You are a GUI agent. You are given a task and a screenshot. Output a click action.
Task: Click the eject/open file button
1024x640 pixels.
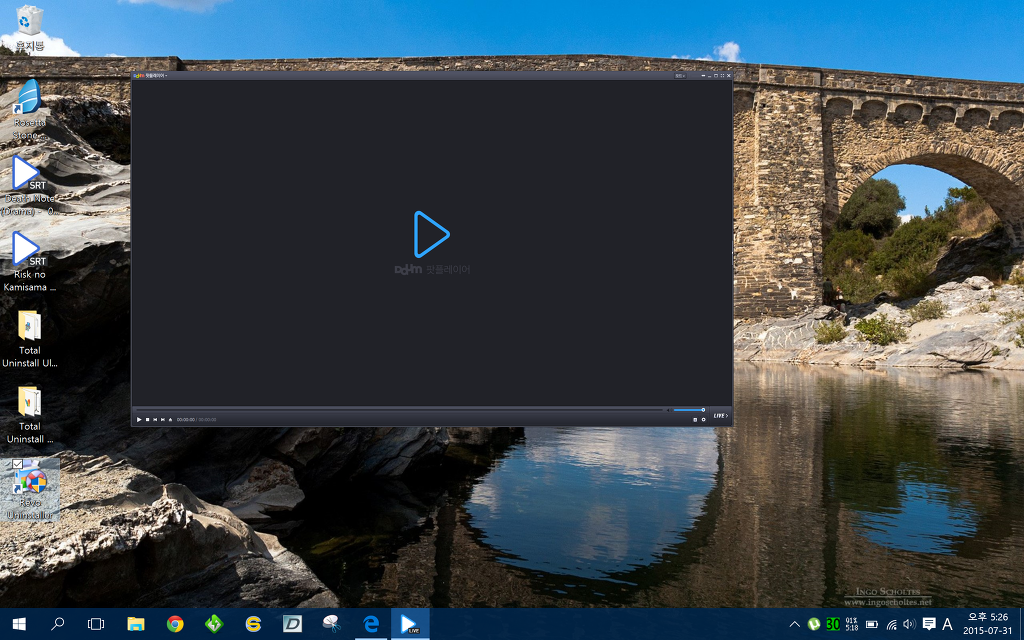coord(170,419)
